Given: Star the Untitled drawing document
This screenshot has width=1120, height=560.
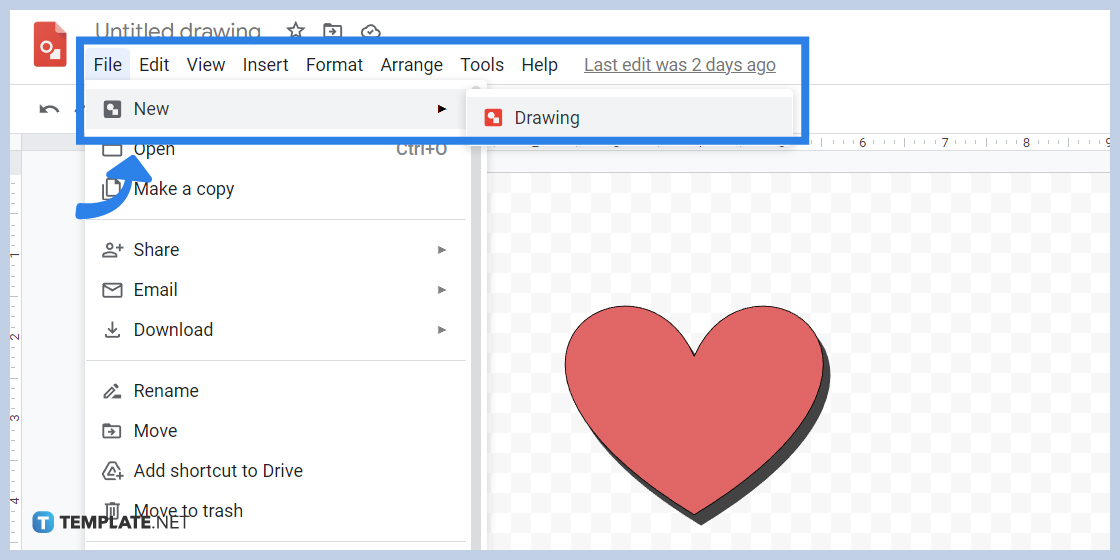Looking at the screenshot, I should [x=296, y=31].
